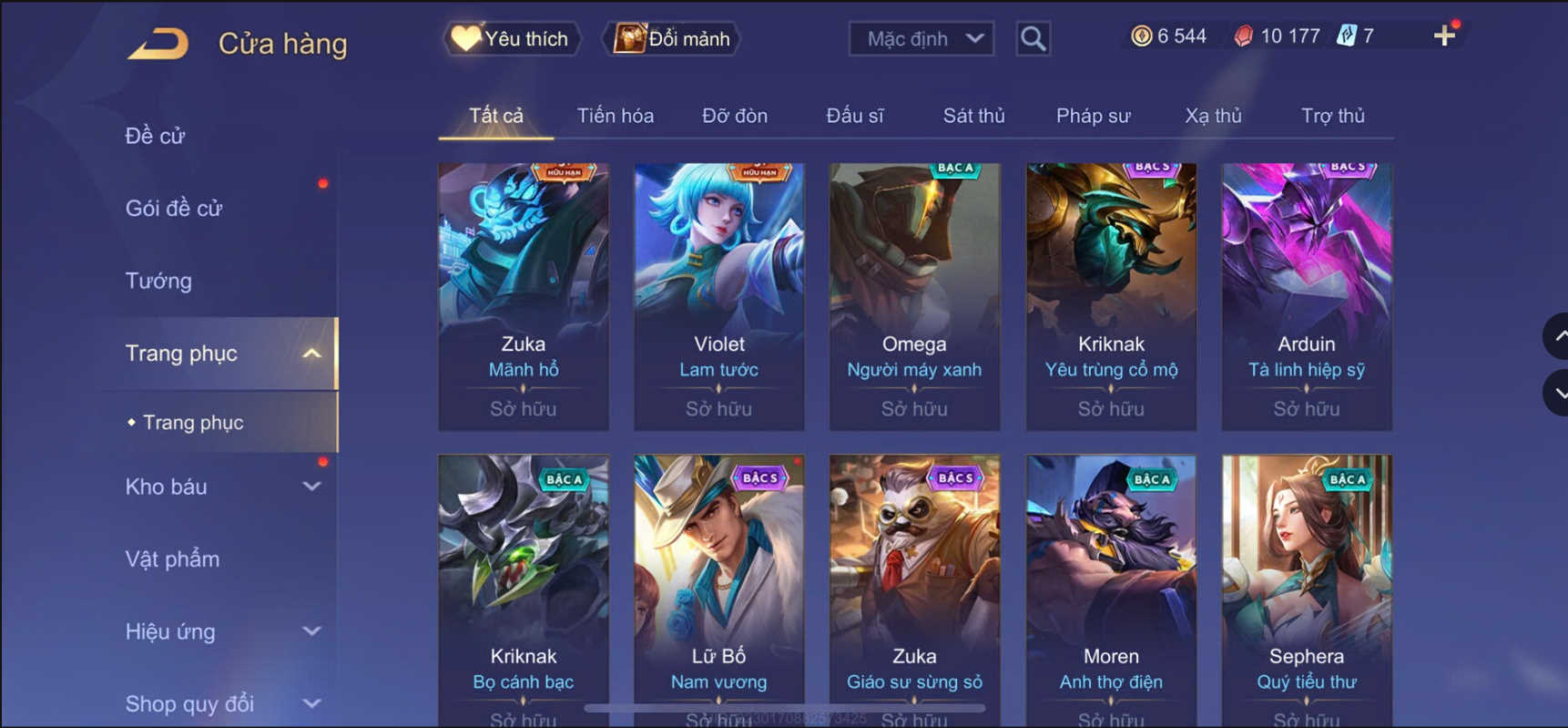Click the plus icon to add currency
1568x728 pixels.
coord(1444,36)
